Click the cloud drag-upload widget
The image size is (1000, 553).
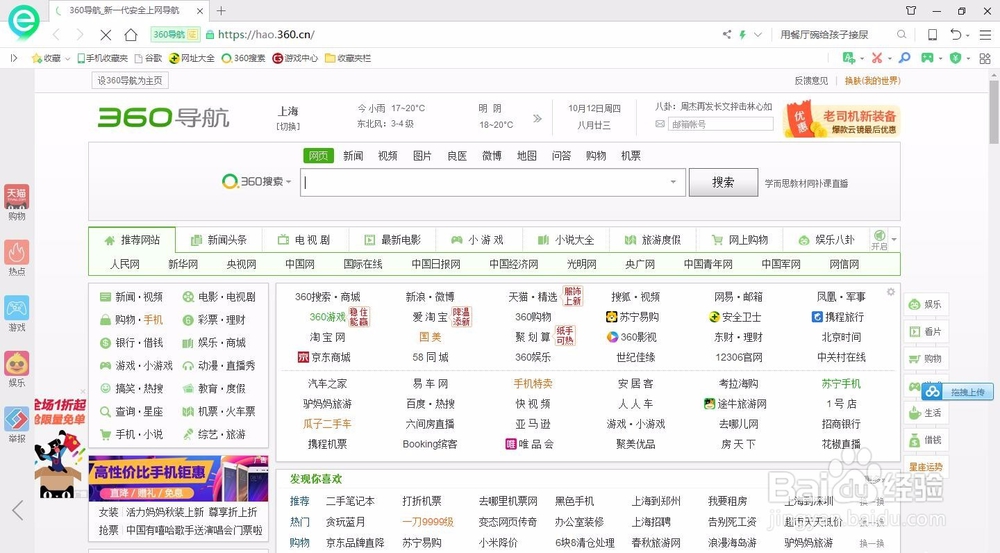pyautogui.click(x=957, y=391)
